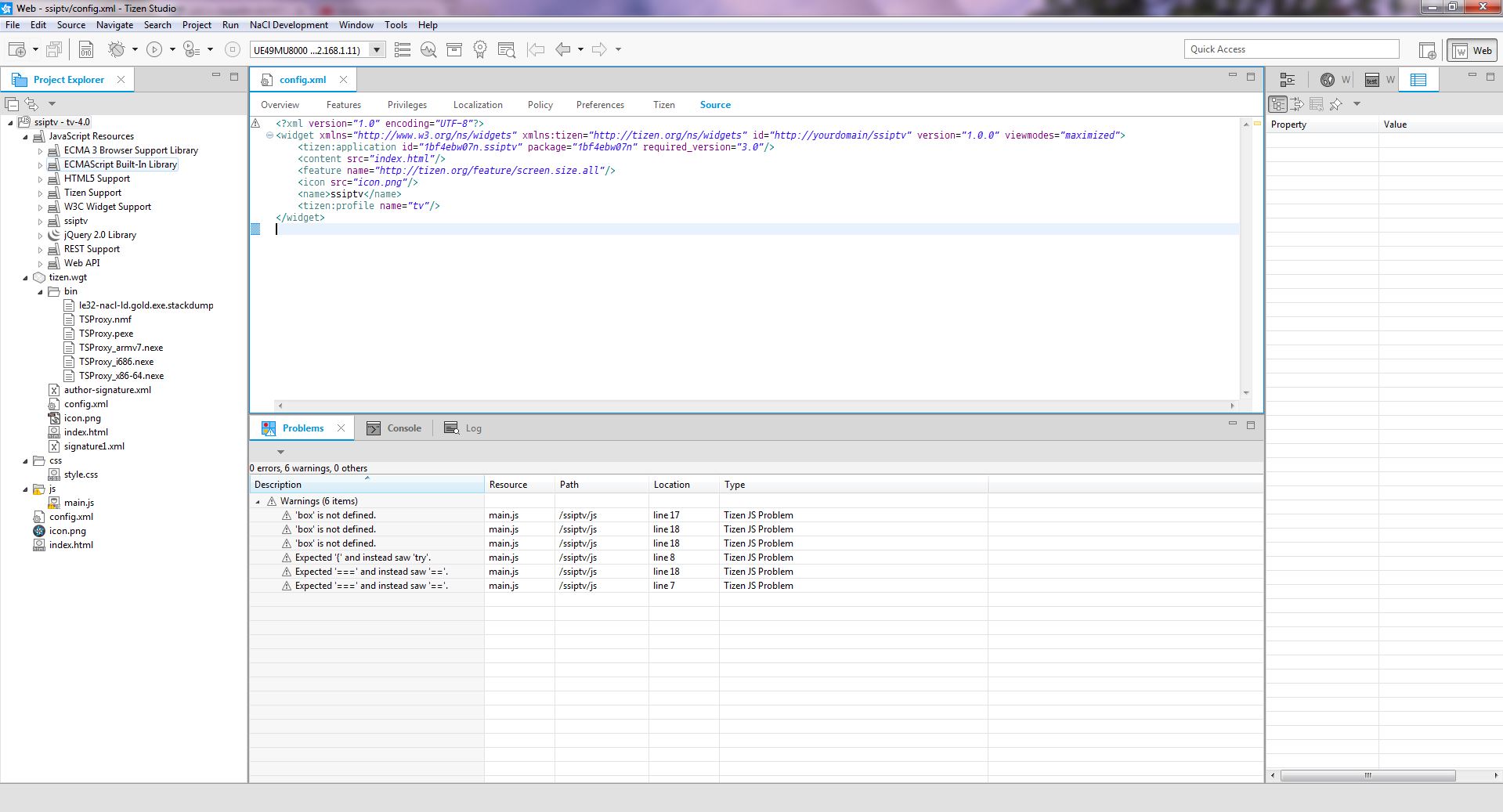Toggle Show Categories in Properties view
The width and height of the screenshot is (1503, 812).
[1278, 104]
